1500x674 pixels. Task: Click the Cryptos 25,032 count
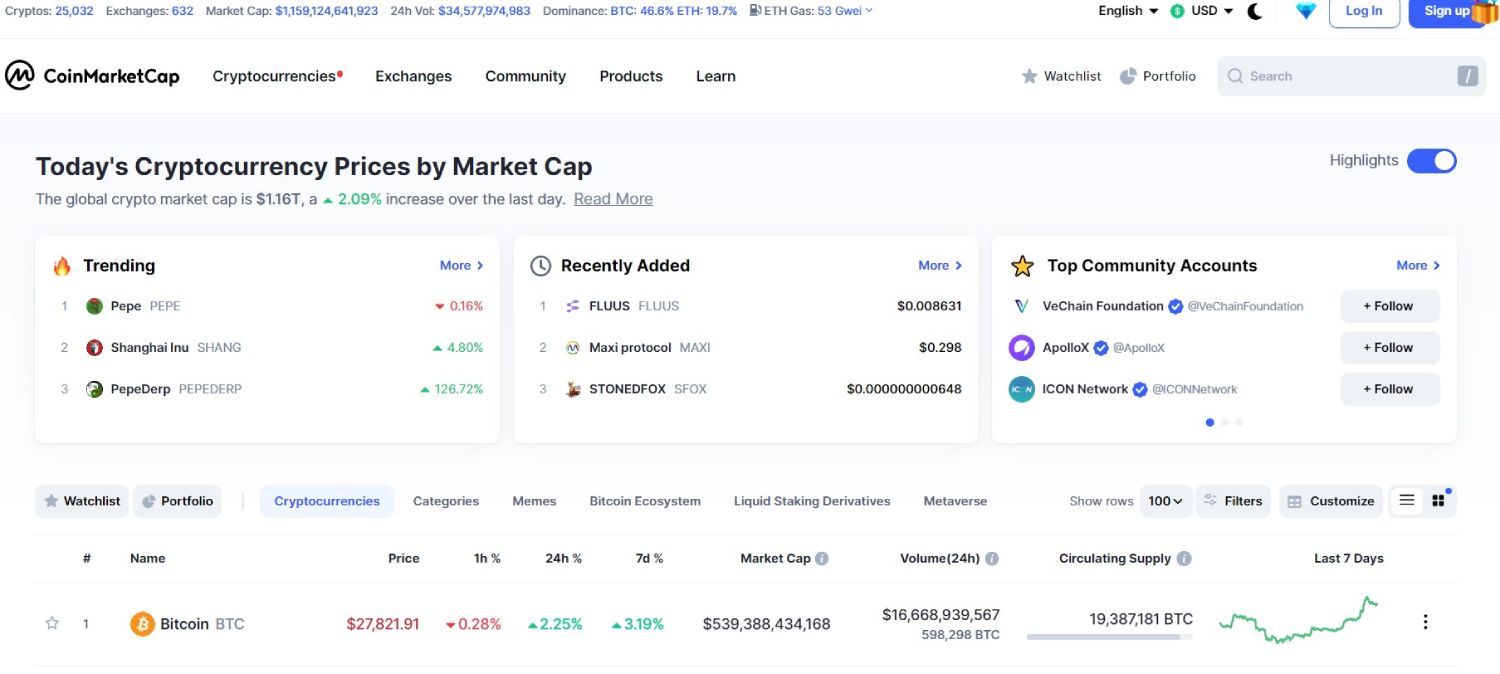74,11
